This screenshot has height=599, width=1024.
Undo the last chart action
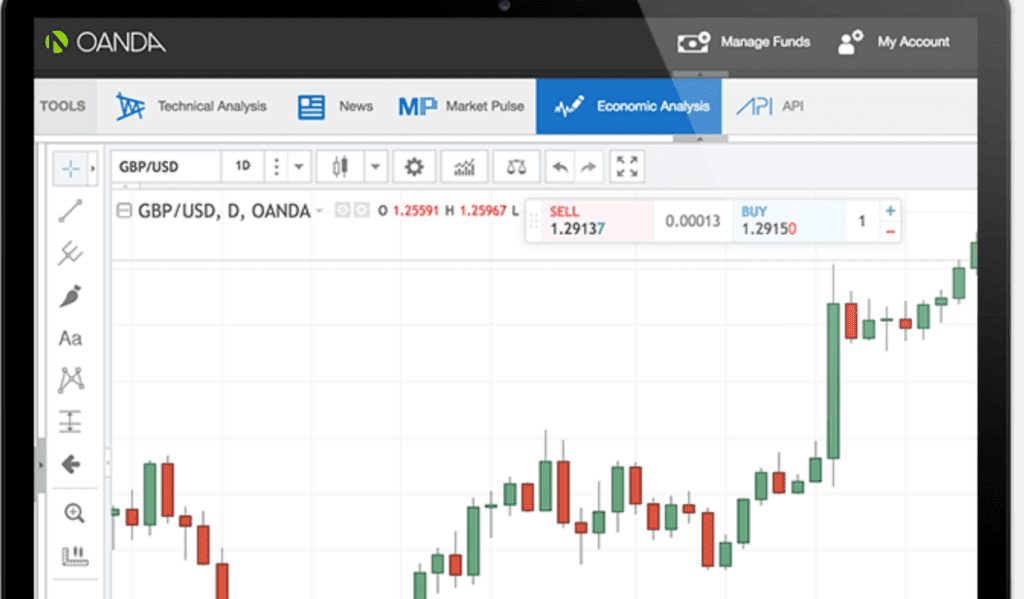(x=560, y=166)
